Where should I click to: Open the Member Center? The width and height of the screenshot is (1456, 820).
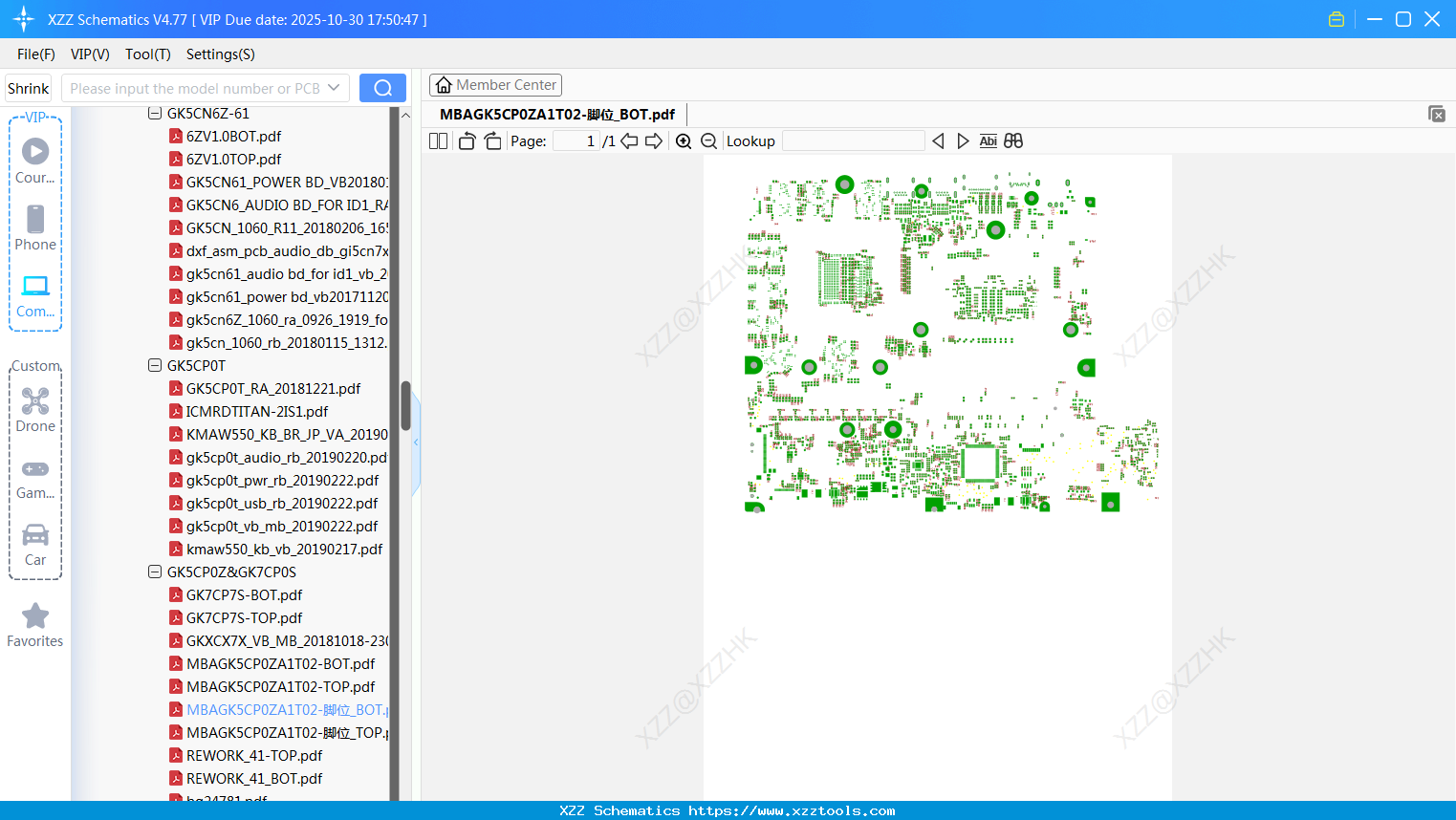click(495, 85)
